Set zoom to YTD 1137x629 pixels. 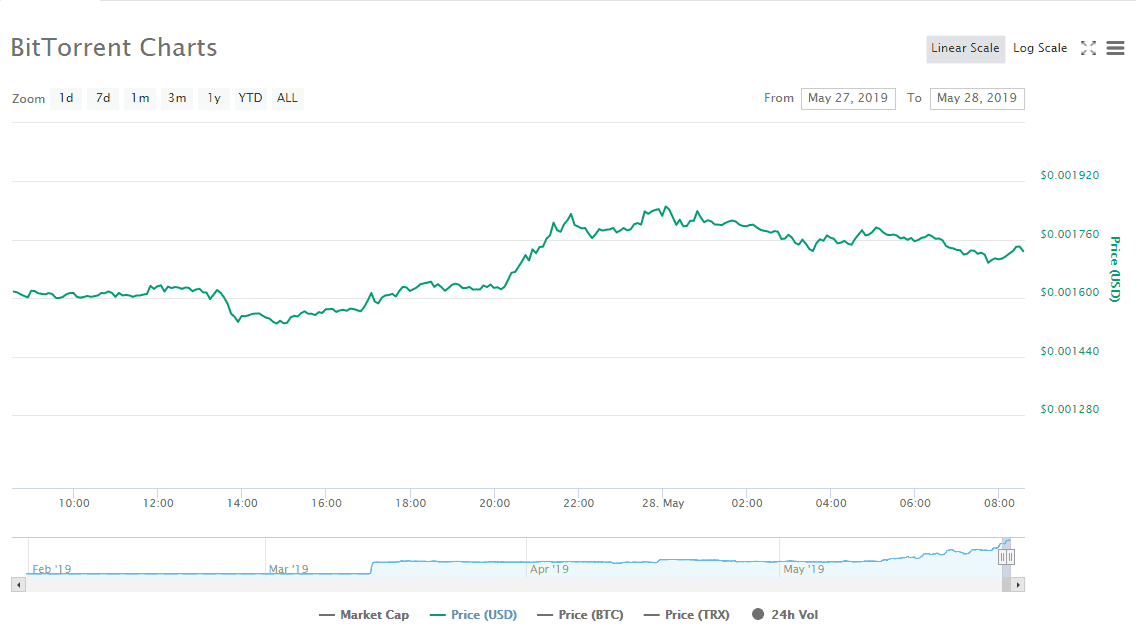pos(250,98)
